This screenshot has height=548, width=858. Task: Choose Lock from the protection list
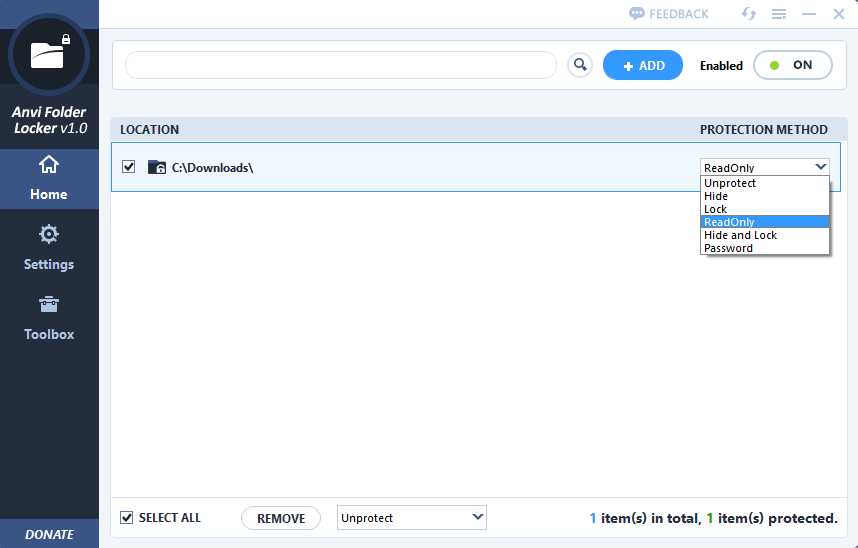click(x=764, y=209)
